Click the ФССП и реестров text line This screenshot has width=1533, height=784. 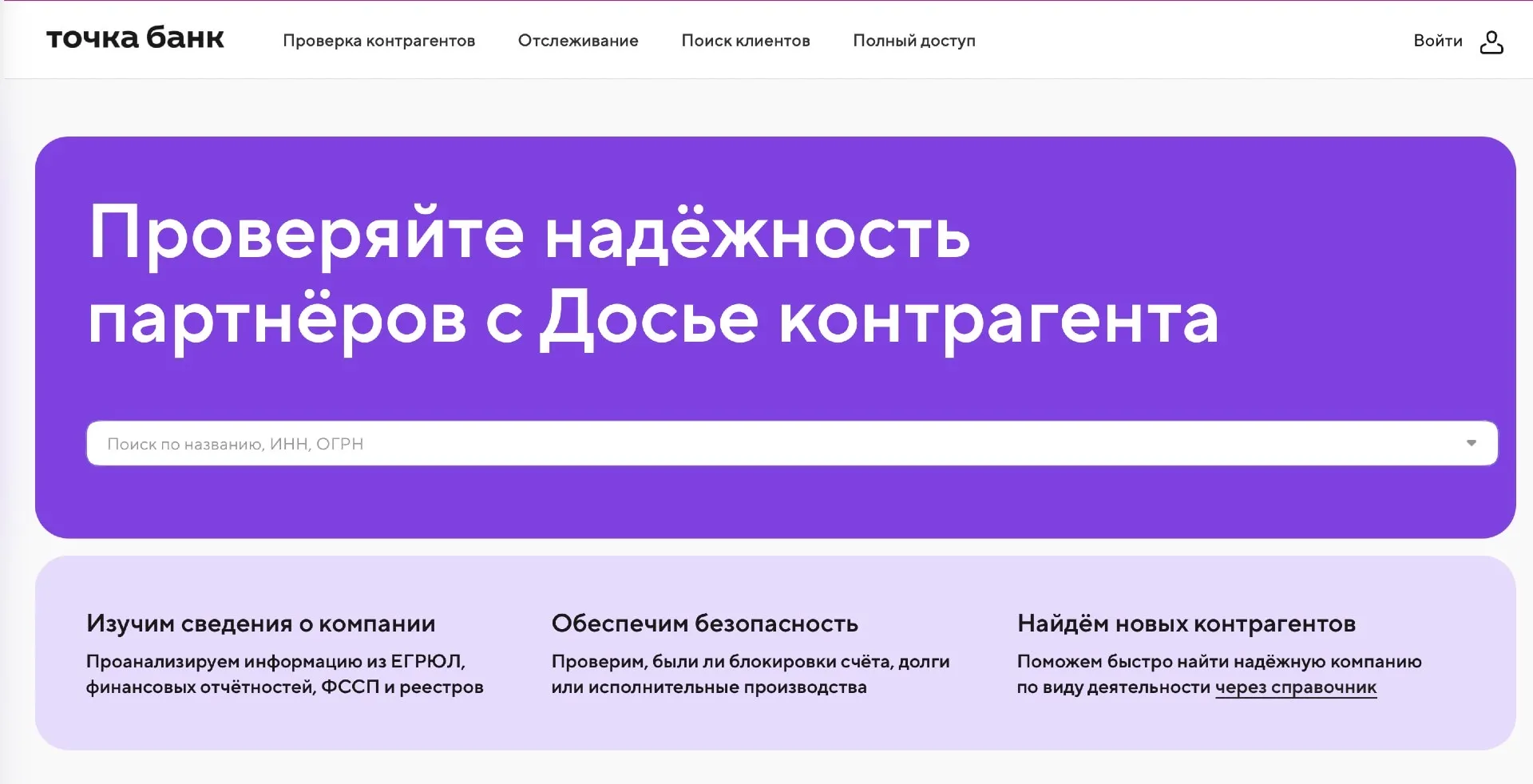point(284,687)
